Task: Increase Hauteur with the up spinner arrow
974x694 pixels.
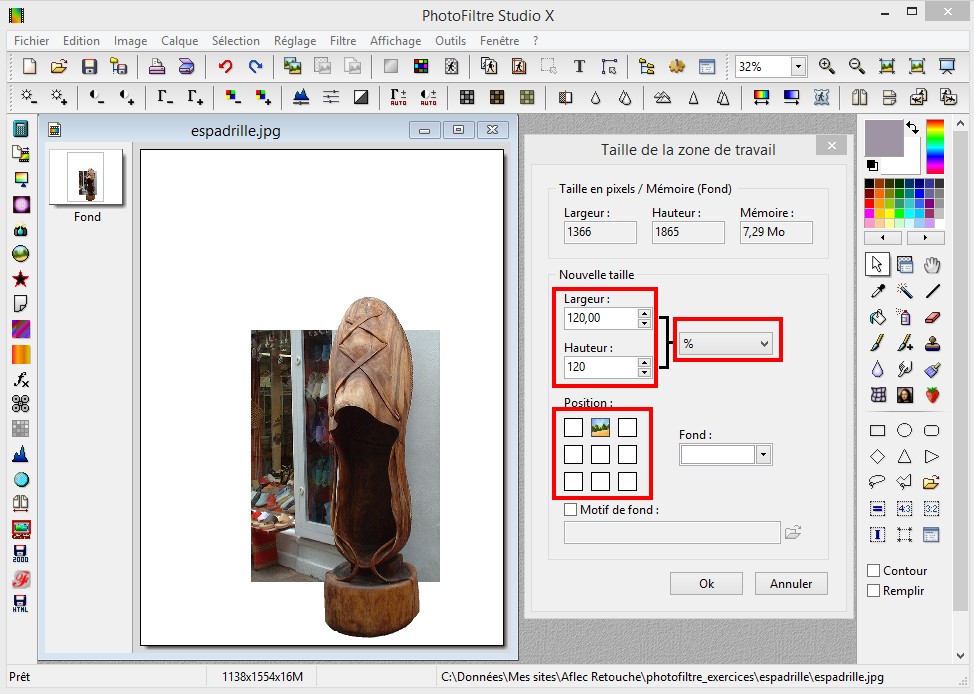Action: 644,362
